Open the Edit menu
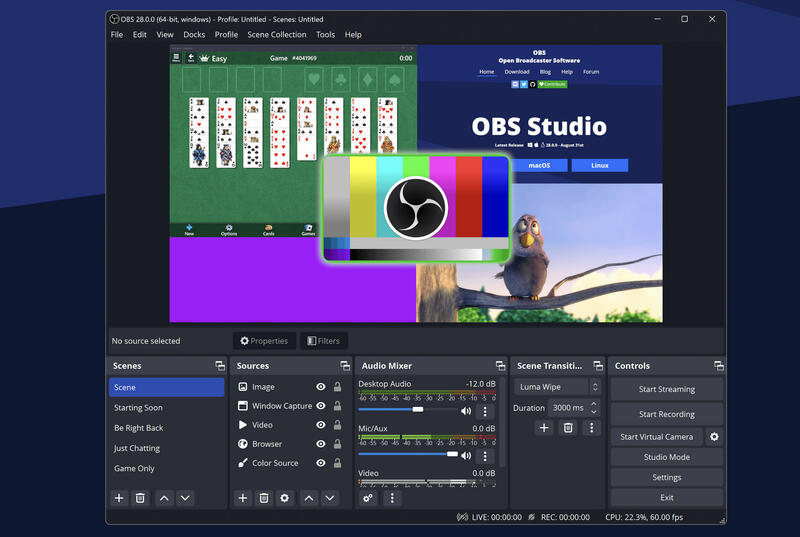 139,35
